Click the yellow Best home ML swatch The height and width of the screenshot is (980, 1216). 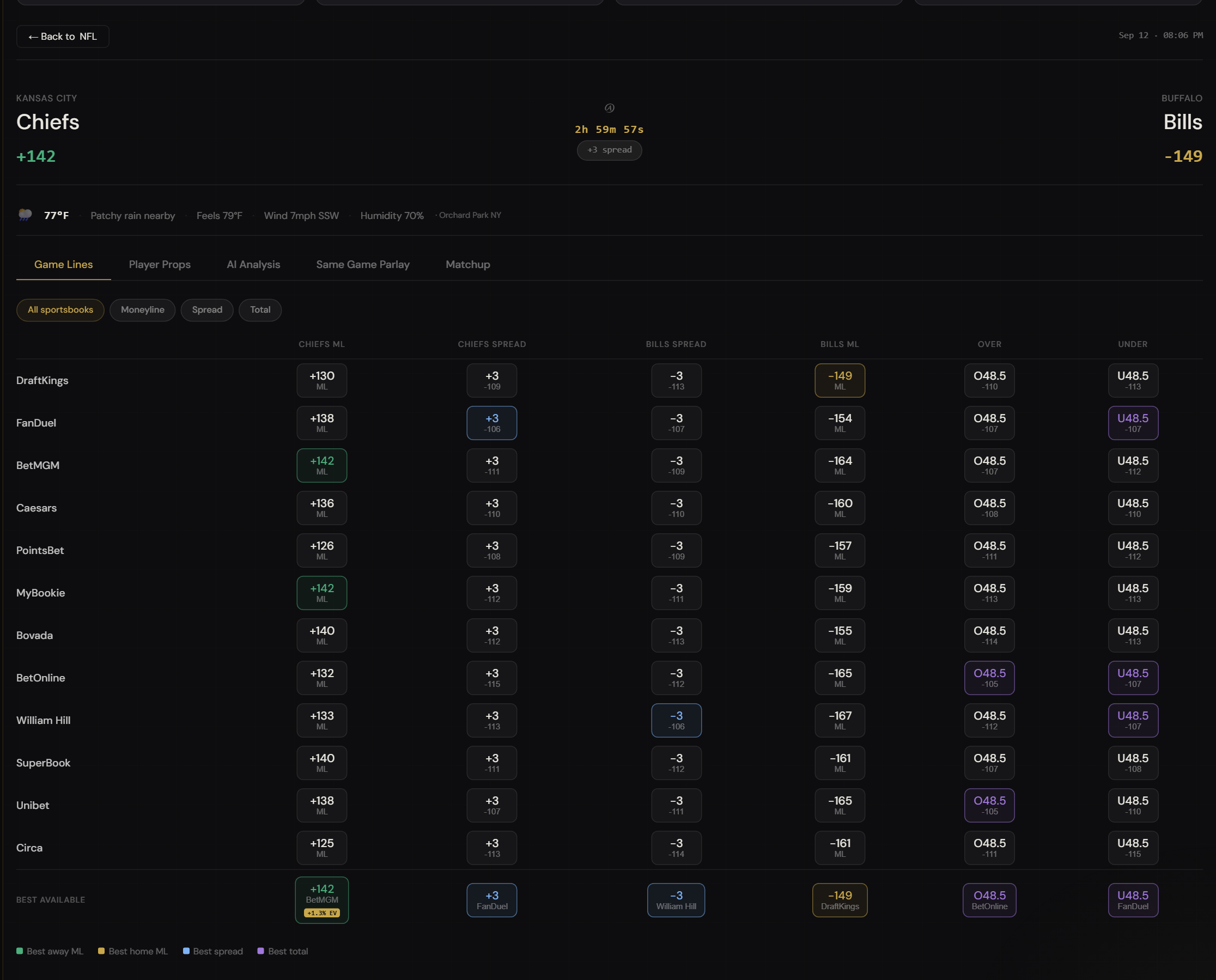pyautogui.click(x=101, y=951)
